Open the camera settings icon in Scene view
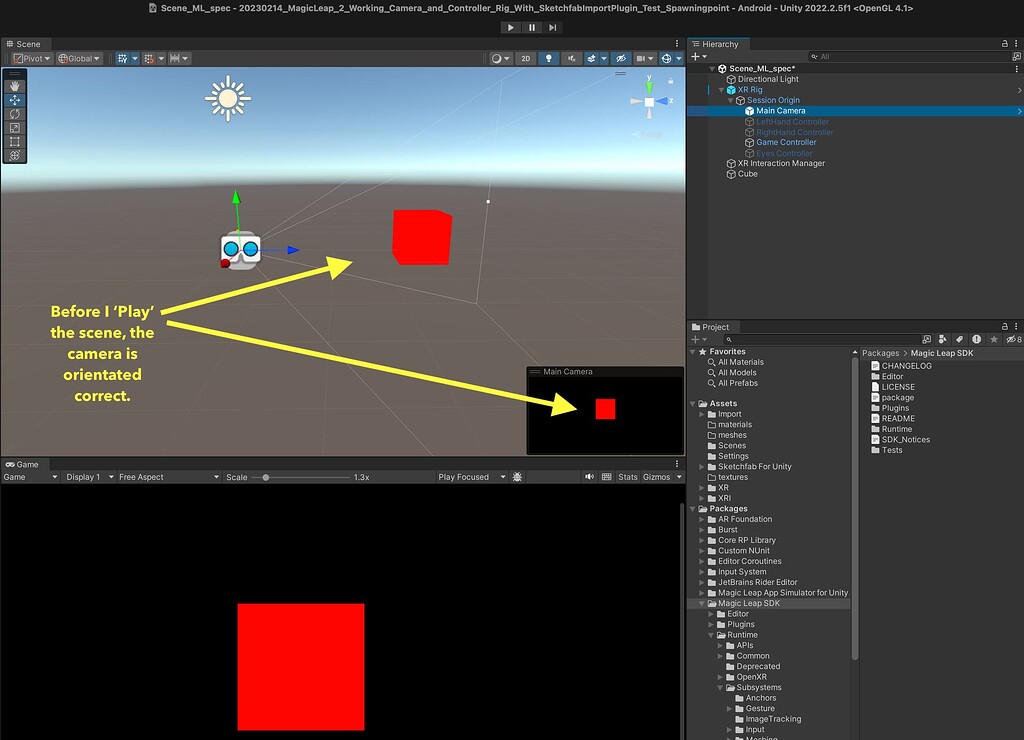Viewport: 1024px width, 740px height. click(642, 58)
